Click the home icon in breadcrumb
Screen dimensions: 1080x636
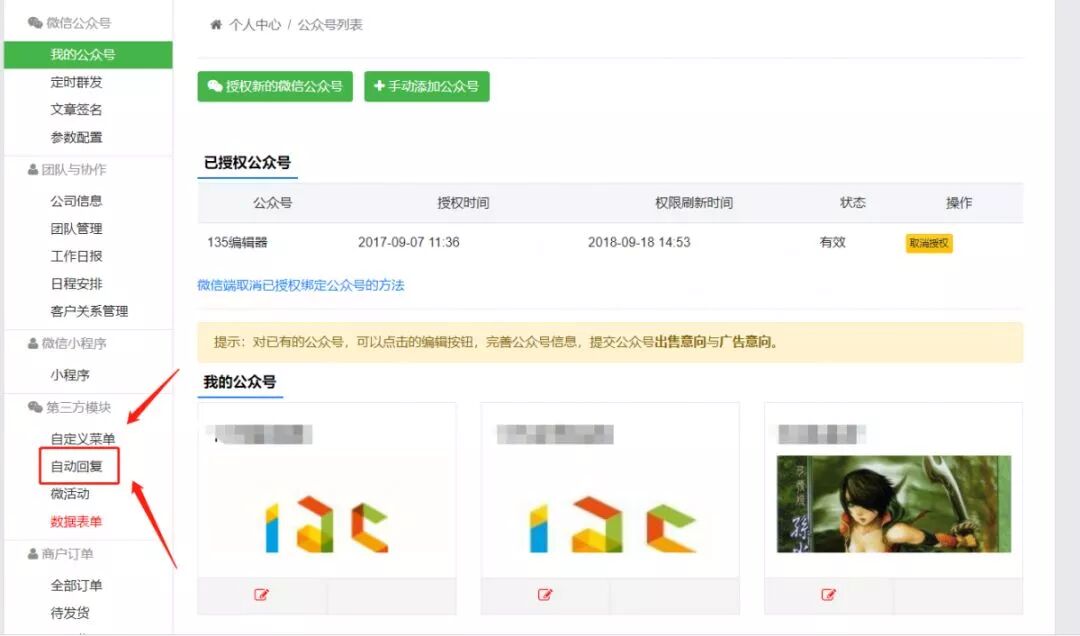click(x=215, y=25)
